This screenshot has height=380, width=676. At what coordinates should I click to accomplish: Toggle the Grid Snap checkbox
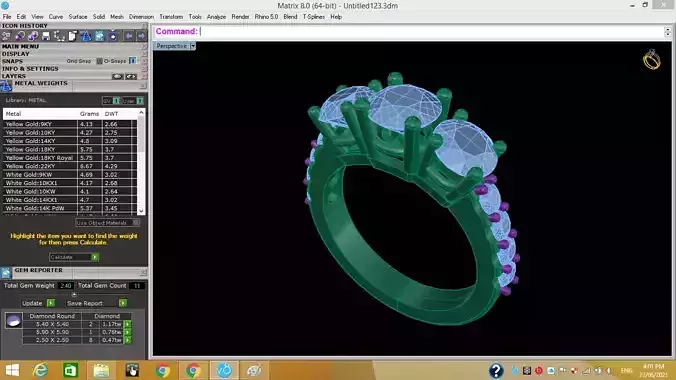tap(99, 61)
